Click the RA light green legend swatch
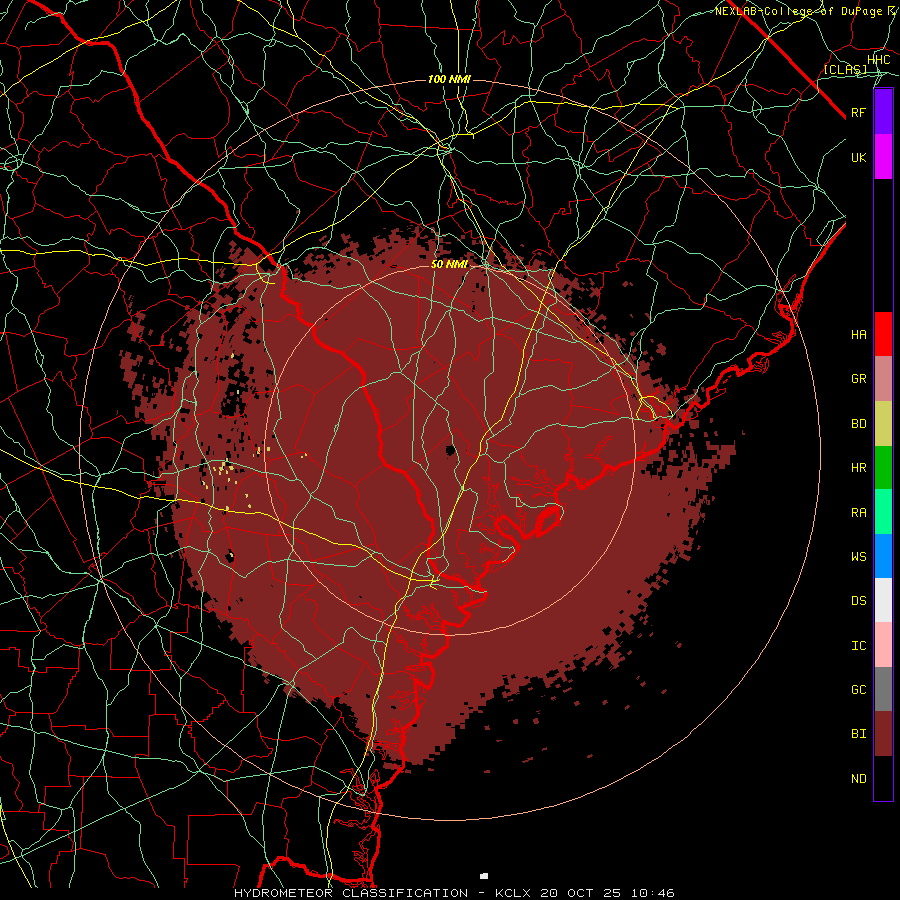Viewport: 900px width, 900px height. [883, 512]
